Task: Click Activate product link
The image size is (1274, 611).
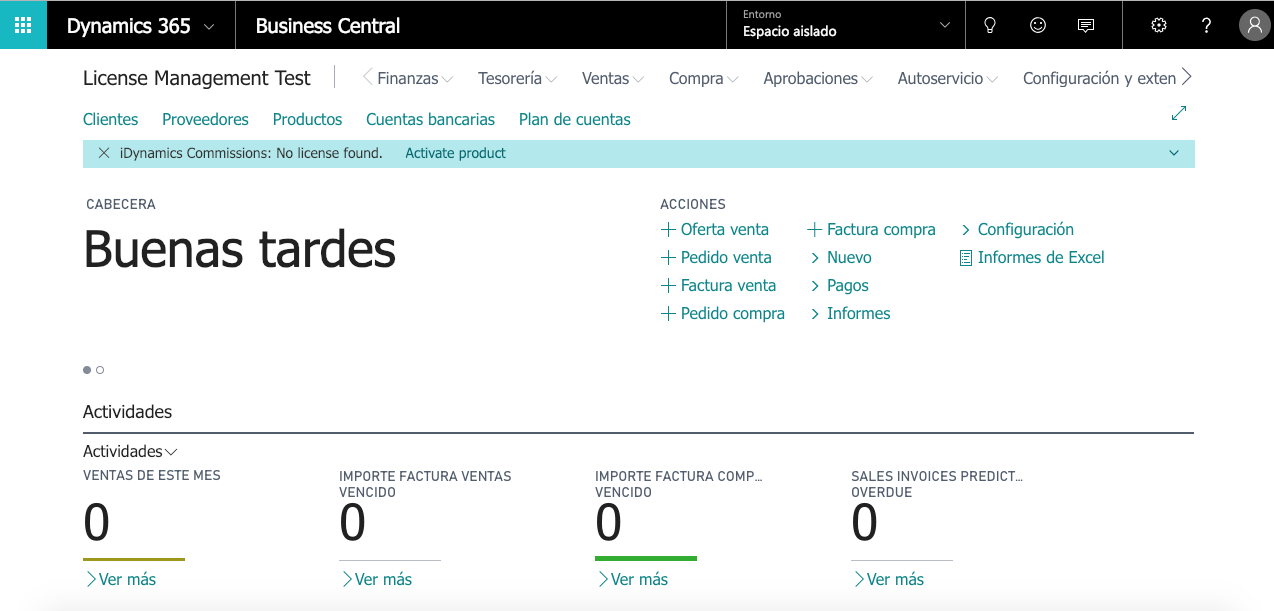Action: click(455, 153)
